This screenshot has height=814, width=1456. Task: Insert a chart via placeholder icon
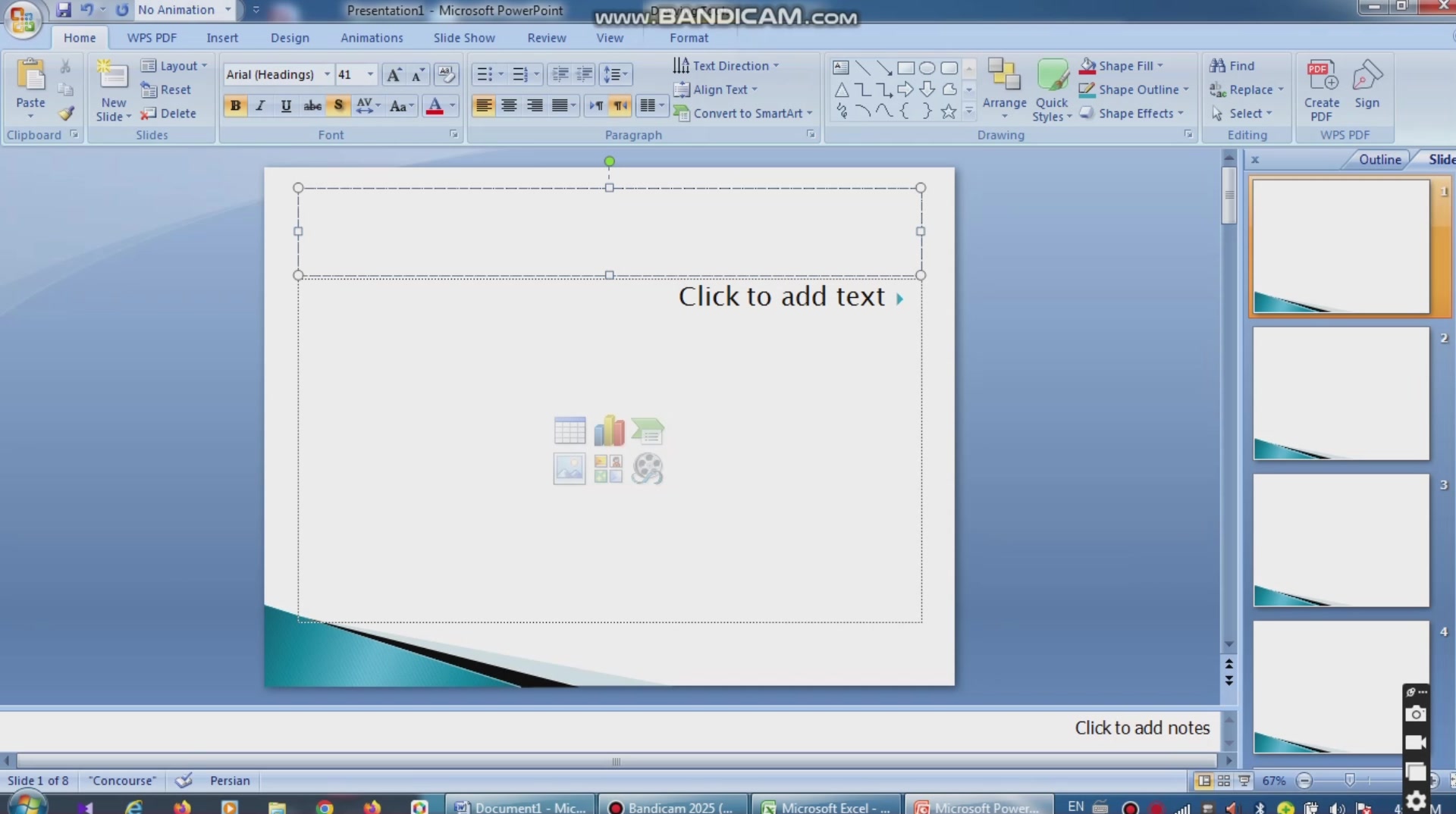coord(609,430)
